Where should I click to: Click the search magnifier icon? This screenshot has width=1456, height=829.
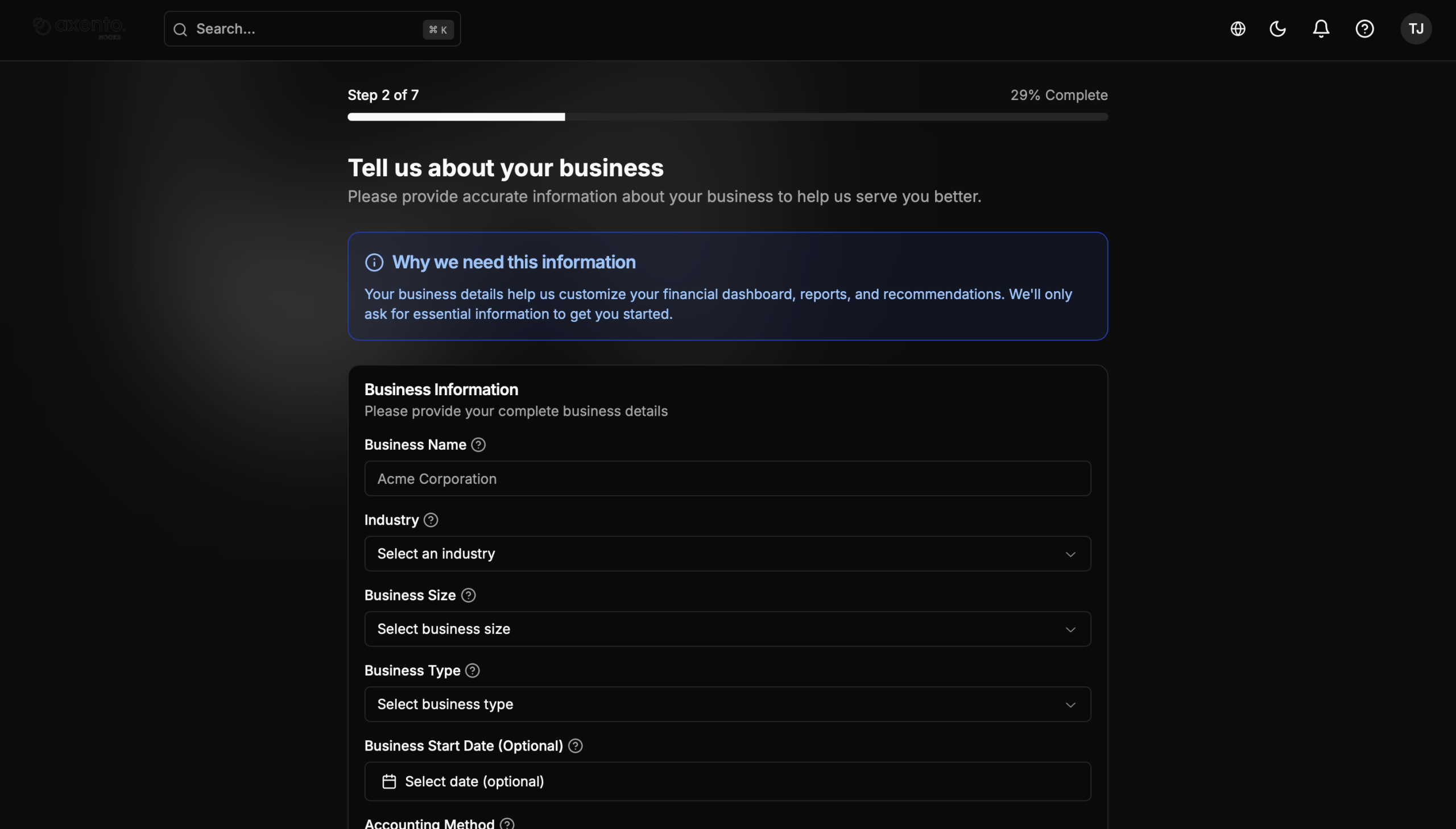pyautogui.click(x=180, y=30)
